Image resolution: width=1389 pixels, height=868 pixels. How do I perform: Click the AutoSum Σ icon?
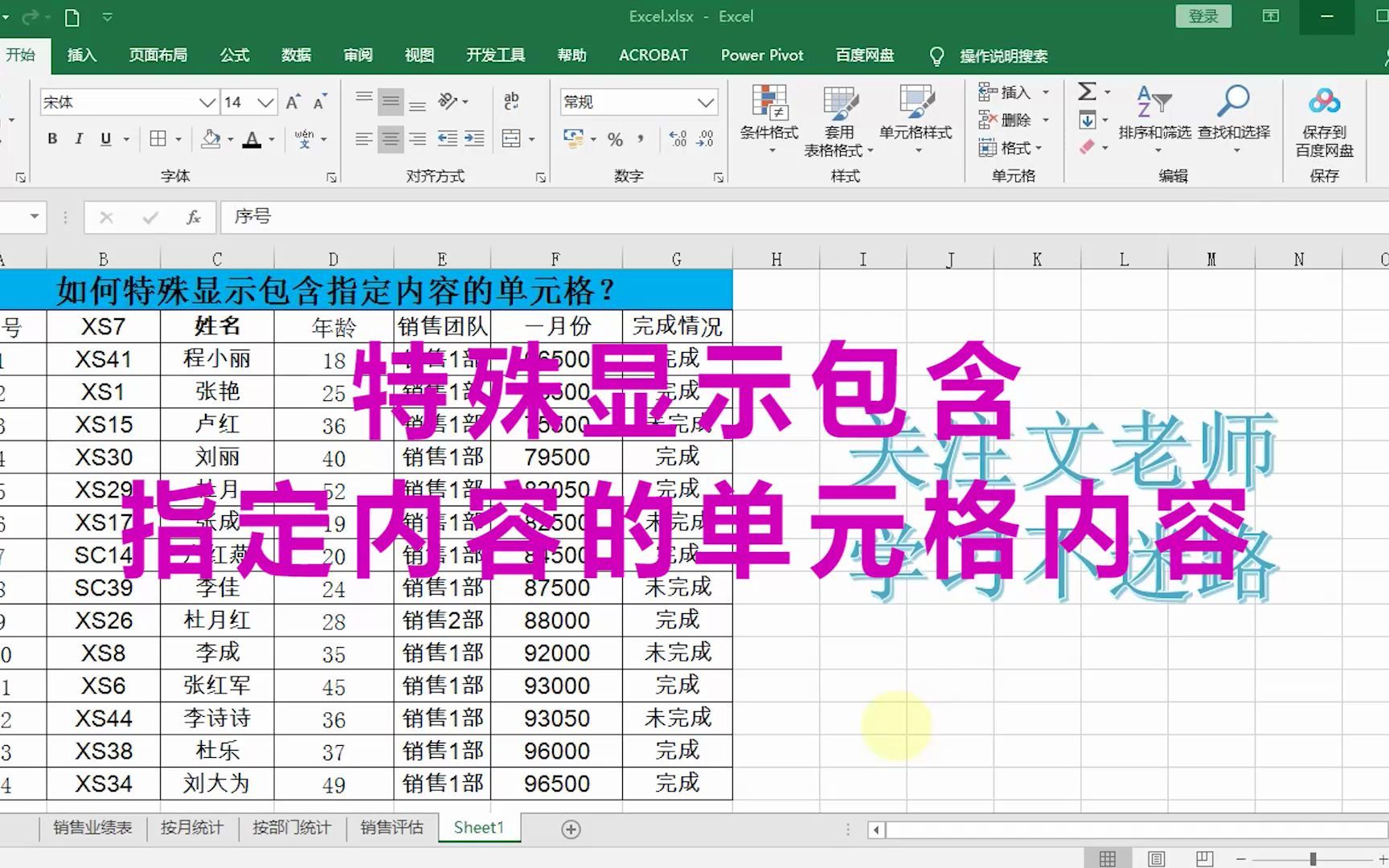[1087, 92]
